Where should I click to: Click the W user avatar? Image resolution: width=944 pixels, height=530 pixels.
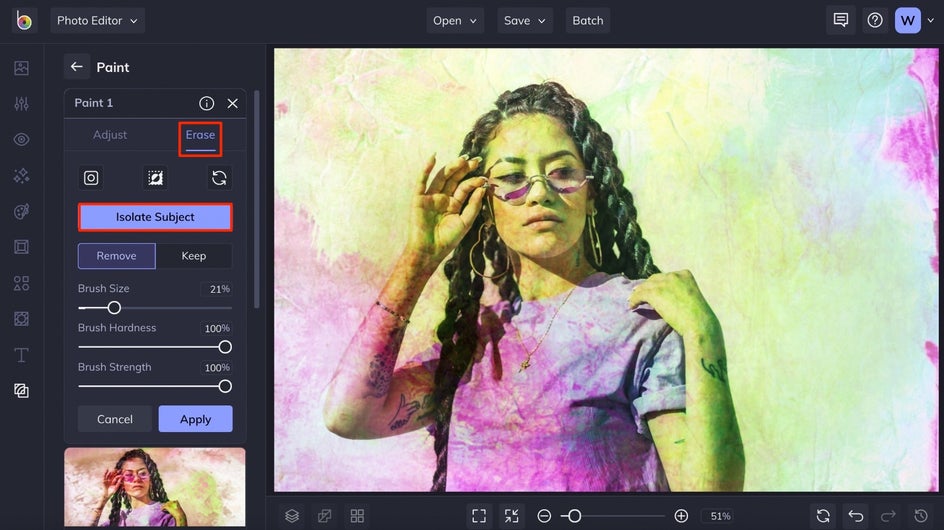pyautogui.click(x=907, y=20)
